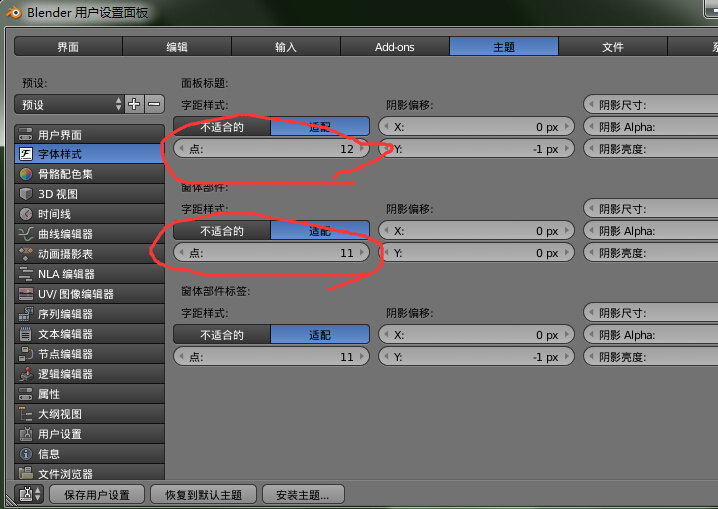Open the 动画摄影表 dope sheet icon

[26, 254]
